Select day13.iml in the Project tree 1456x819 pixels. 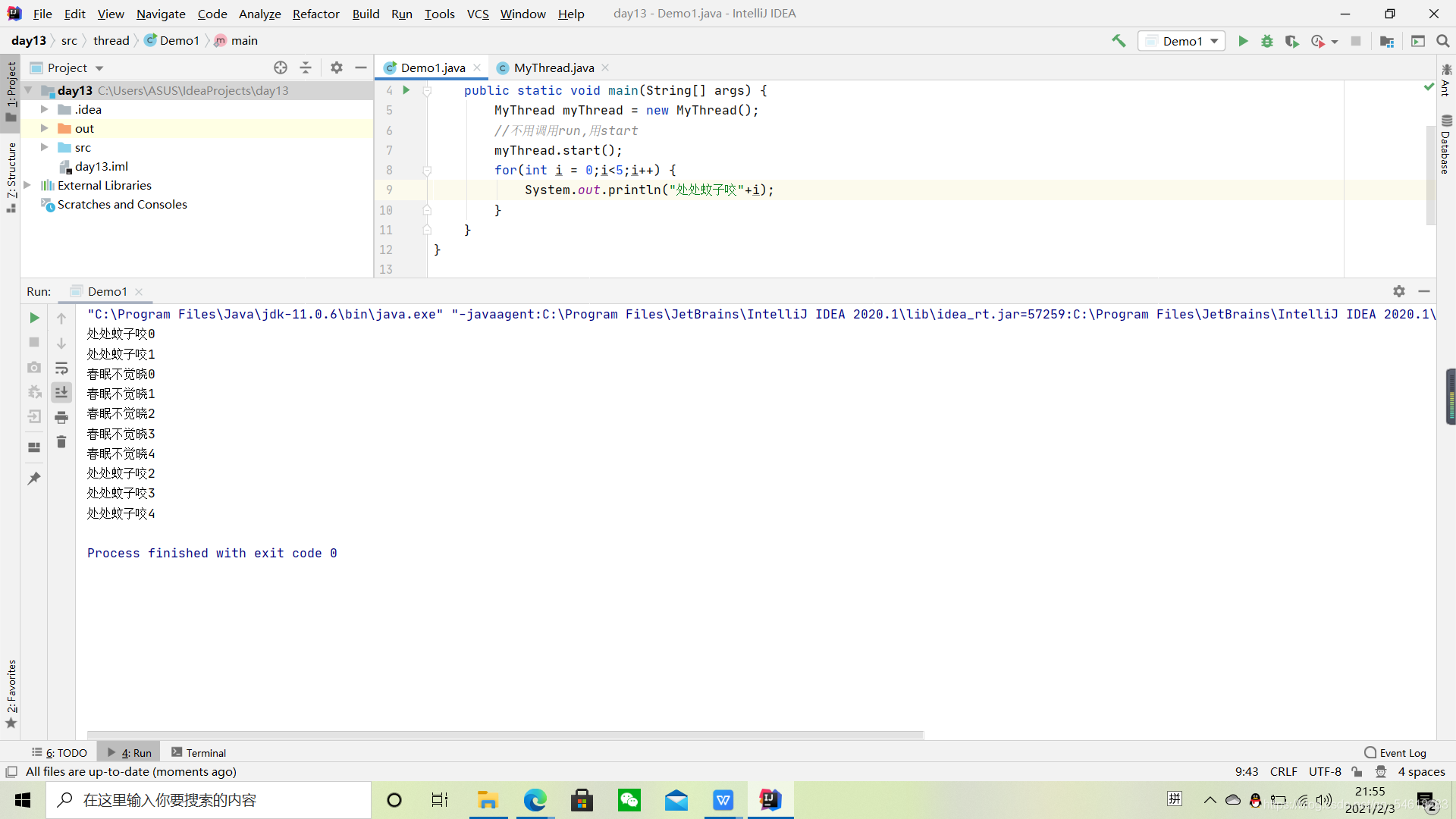[102, 166]
